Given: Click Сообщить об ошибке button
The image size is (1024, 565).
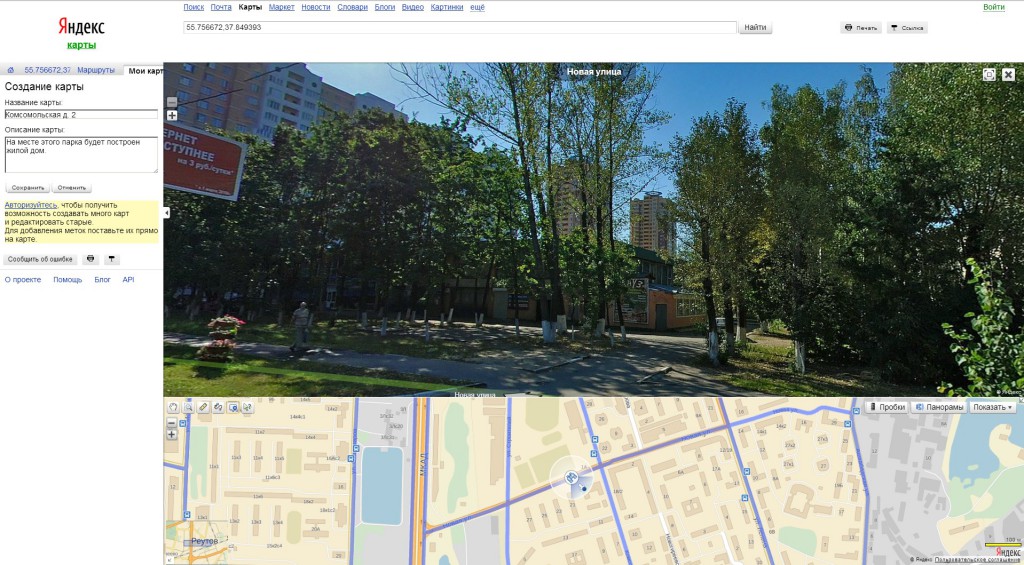Looking at the screenshot, I should click(40, 259).
